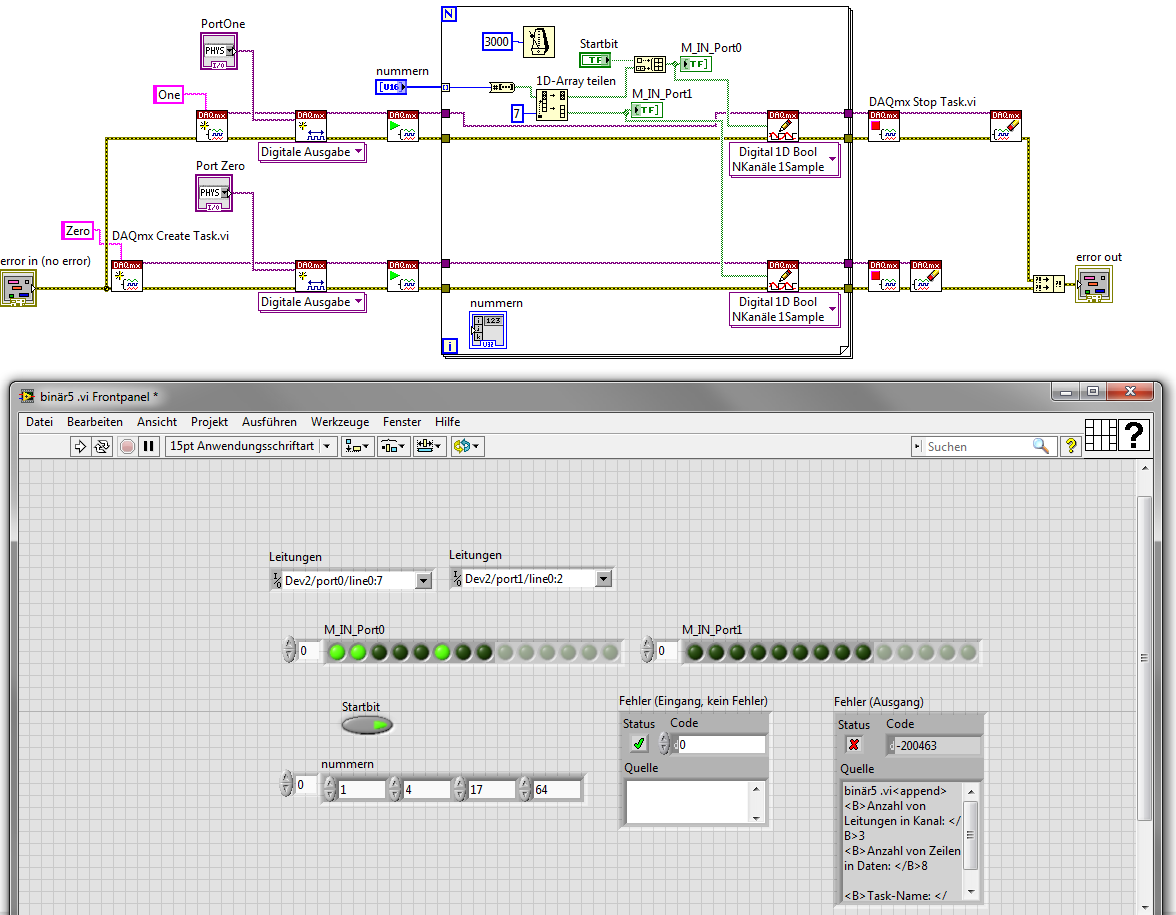Image resolution: width=1176 pixels, height=915 pixels.
Task: Open the Align Objects toolbar menu
Action: click(357, 447)
